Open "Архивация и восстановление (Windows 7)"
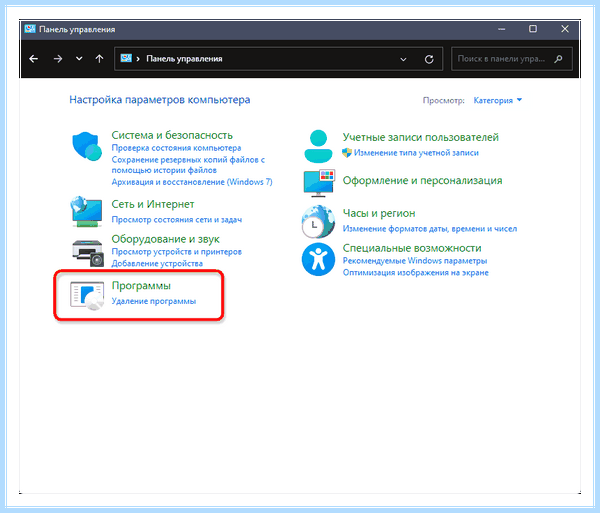This screenshot has width=600, height=513. point(192,182)
